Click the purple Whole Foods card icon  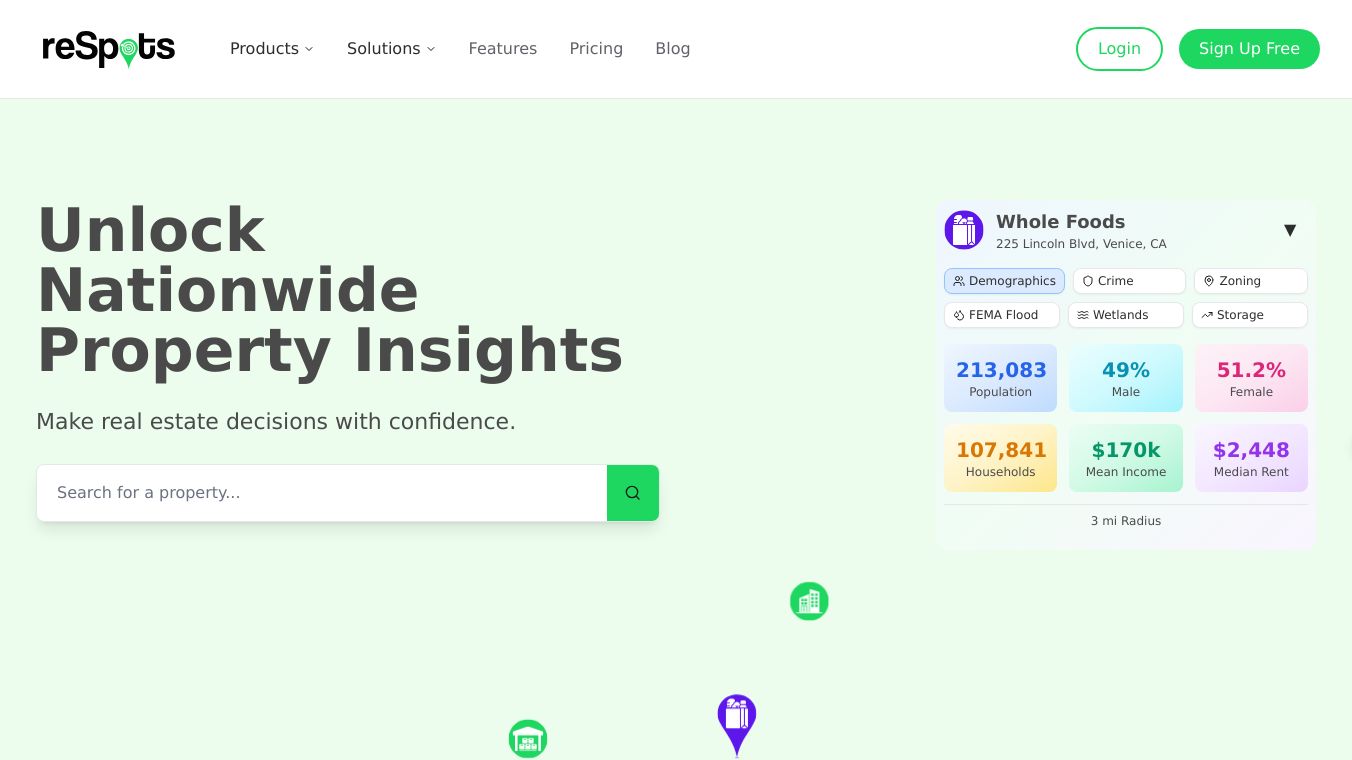pos(964,230)
